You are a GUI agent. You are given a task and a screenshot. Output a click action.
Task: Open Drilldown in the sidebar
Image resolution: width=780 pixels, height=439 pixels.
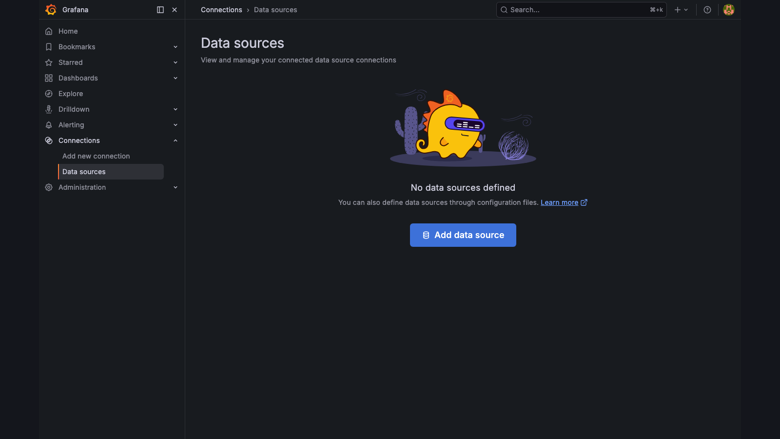(x=74, y=109)
